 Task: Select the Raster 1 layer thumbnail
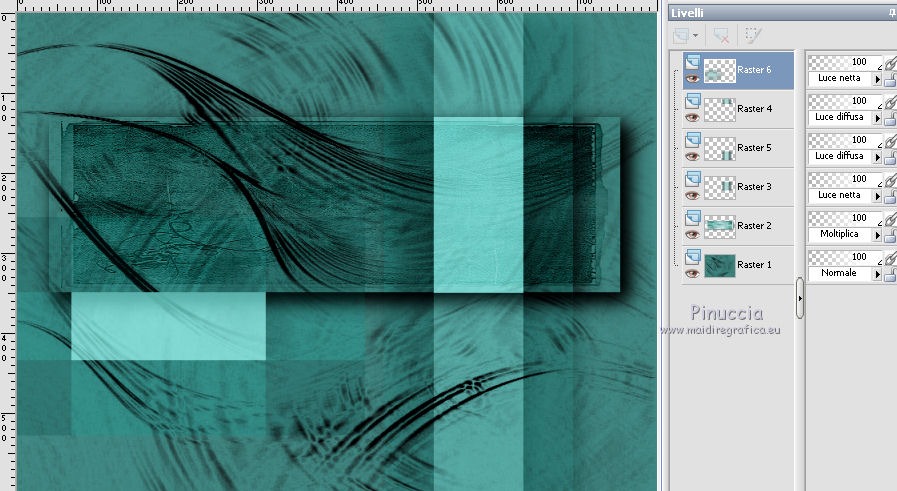720,265
